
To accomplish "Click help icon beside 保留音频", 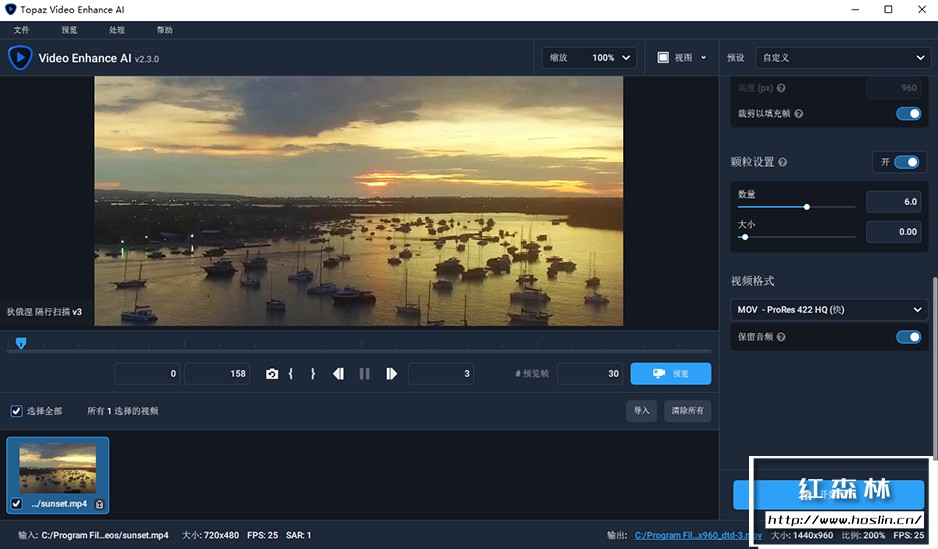I will pyautogui.click(x=780, y=337).
